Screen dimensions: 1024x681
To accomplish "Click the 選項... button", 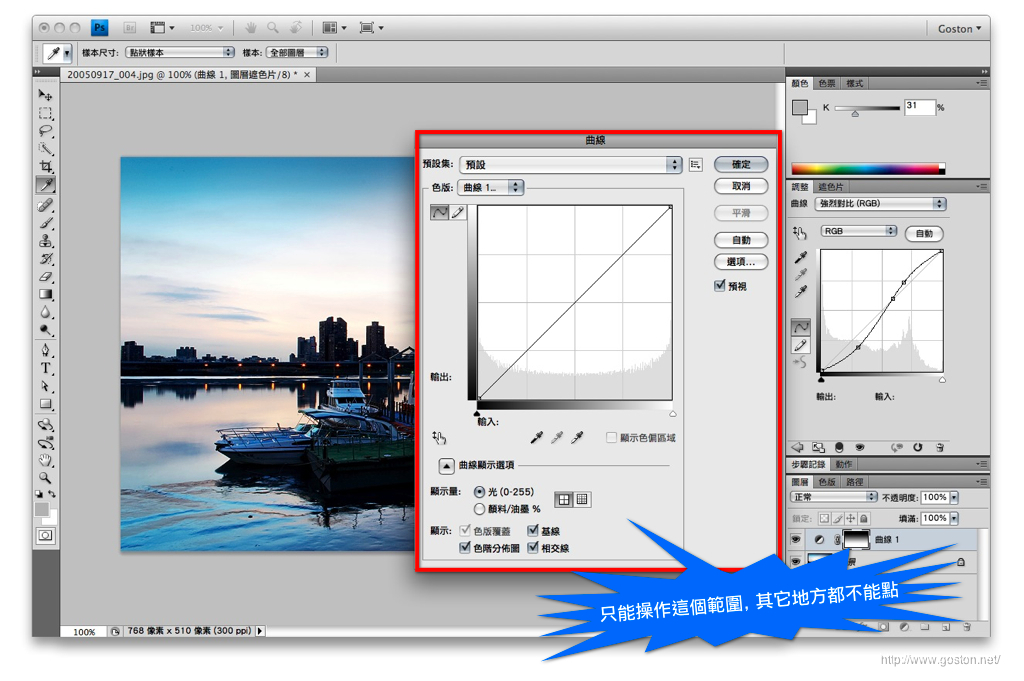I will [x=741, y=262].
